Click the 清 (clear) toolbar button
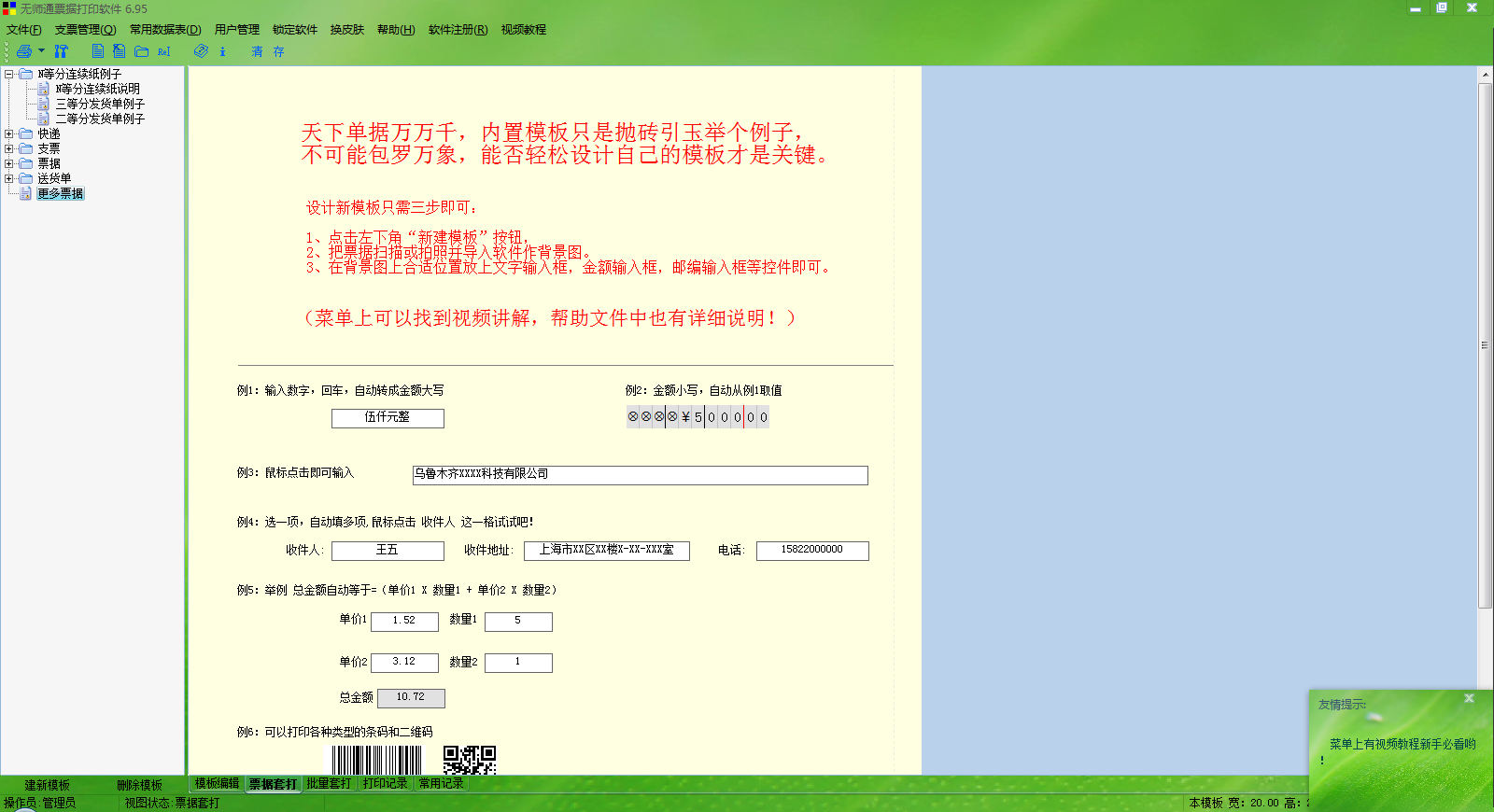The image size is (1494, 812). [x=257, y=52]
